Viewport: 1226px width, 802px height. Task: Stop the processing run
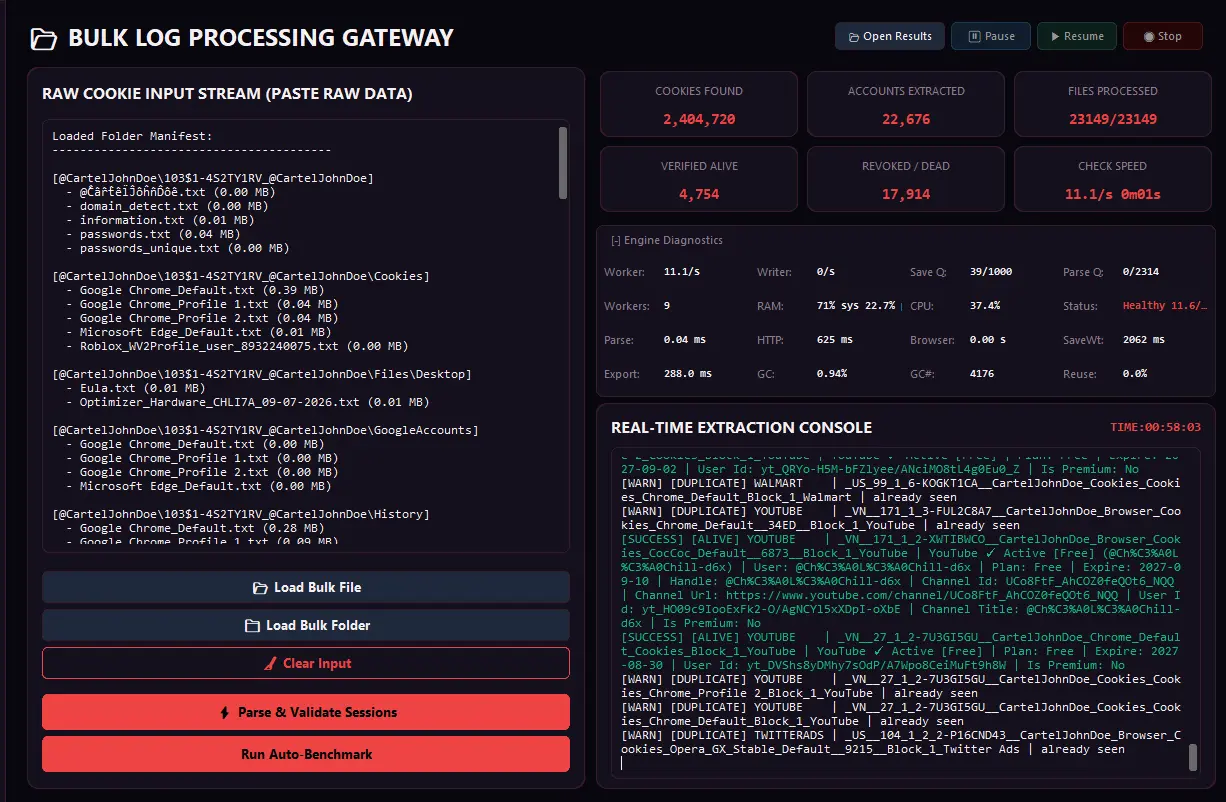pos(1163,36)
